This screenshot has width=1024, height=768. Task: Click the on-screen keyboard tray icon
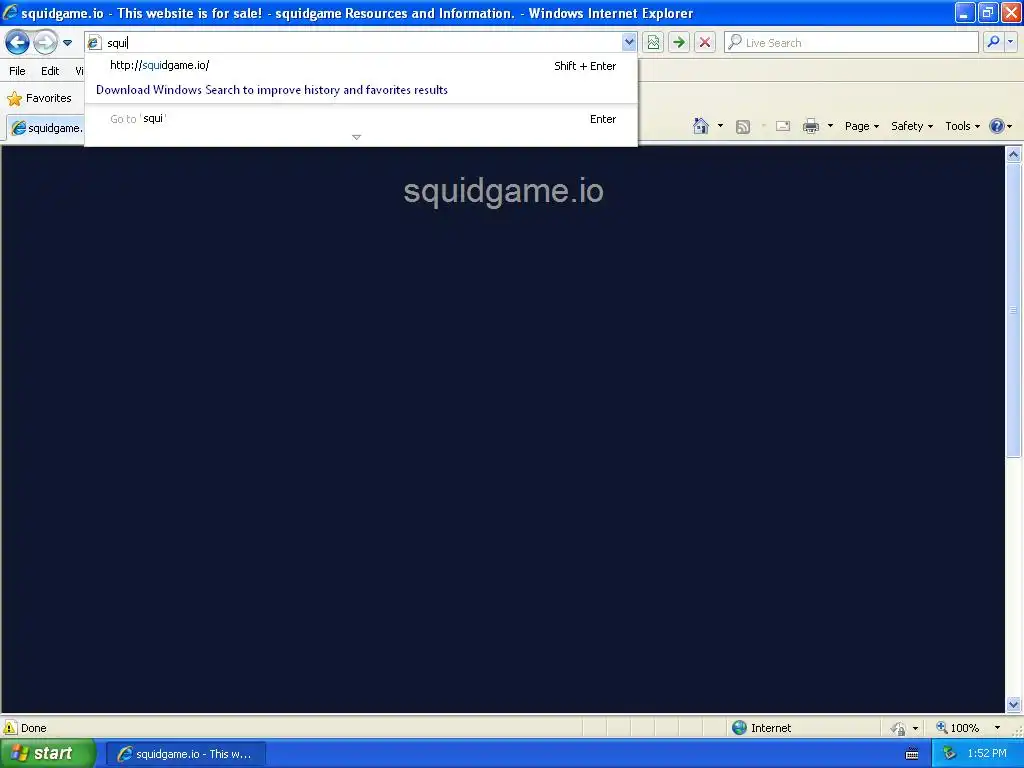[x=912, y=754]
